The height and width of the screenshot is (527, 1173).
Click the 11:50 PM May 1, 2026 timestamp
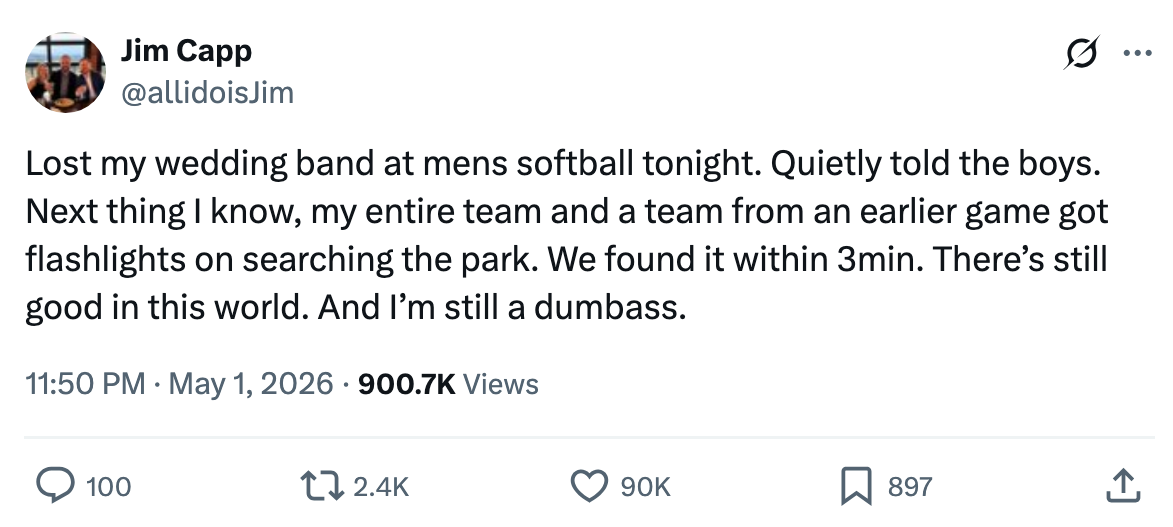pos(179,383)
